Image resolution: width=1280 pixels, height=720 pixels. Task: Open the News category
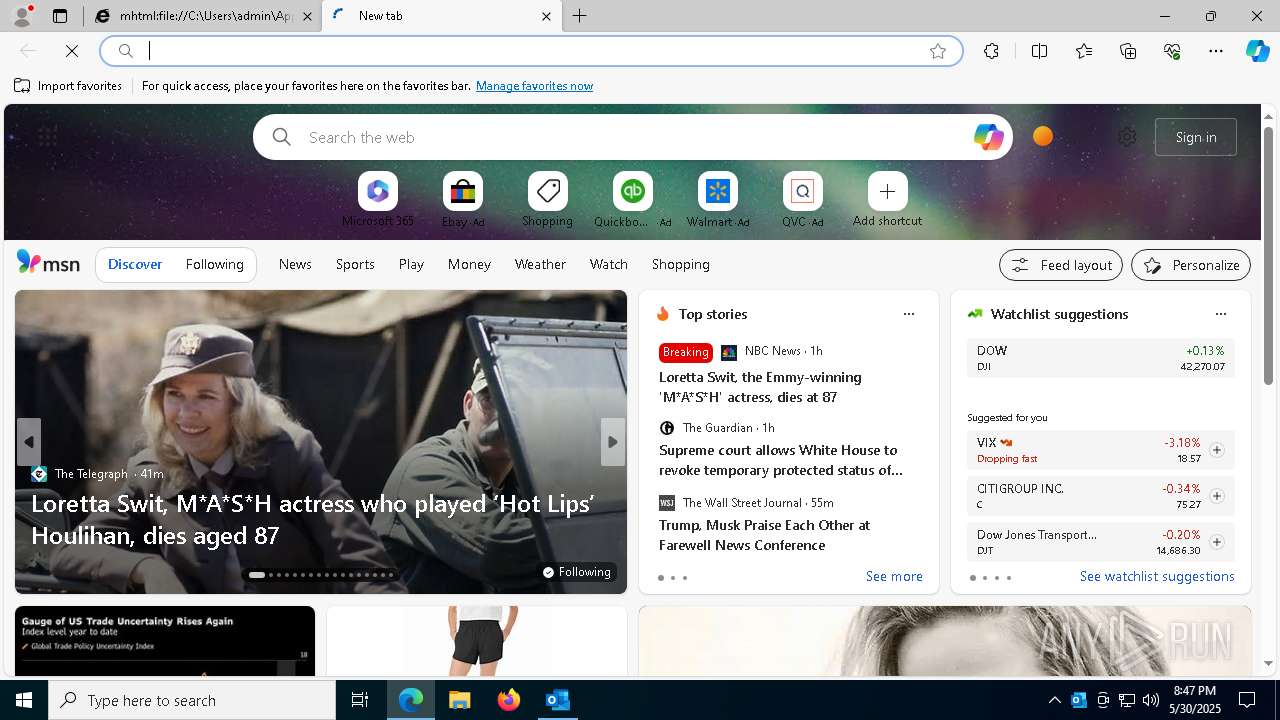(295, 264)
